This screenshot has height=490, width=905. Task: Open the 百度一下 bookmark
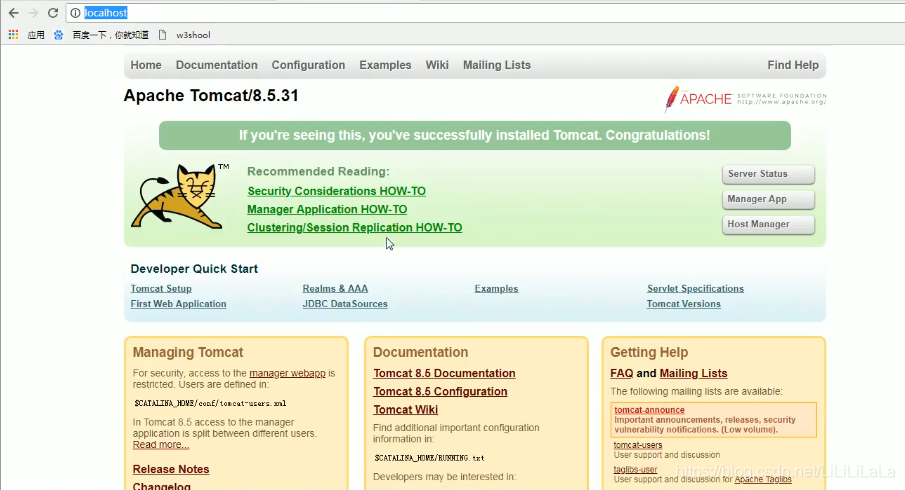tap(110, 35)
